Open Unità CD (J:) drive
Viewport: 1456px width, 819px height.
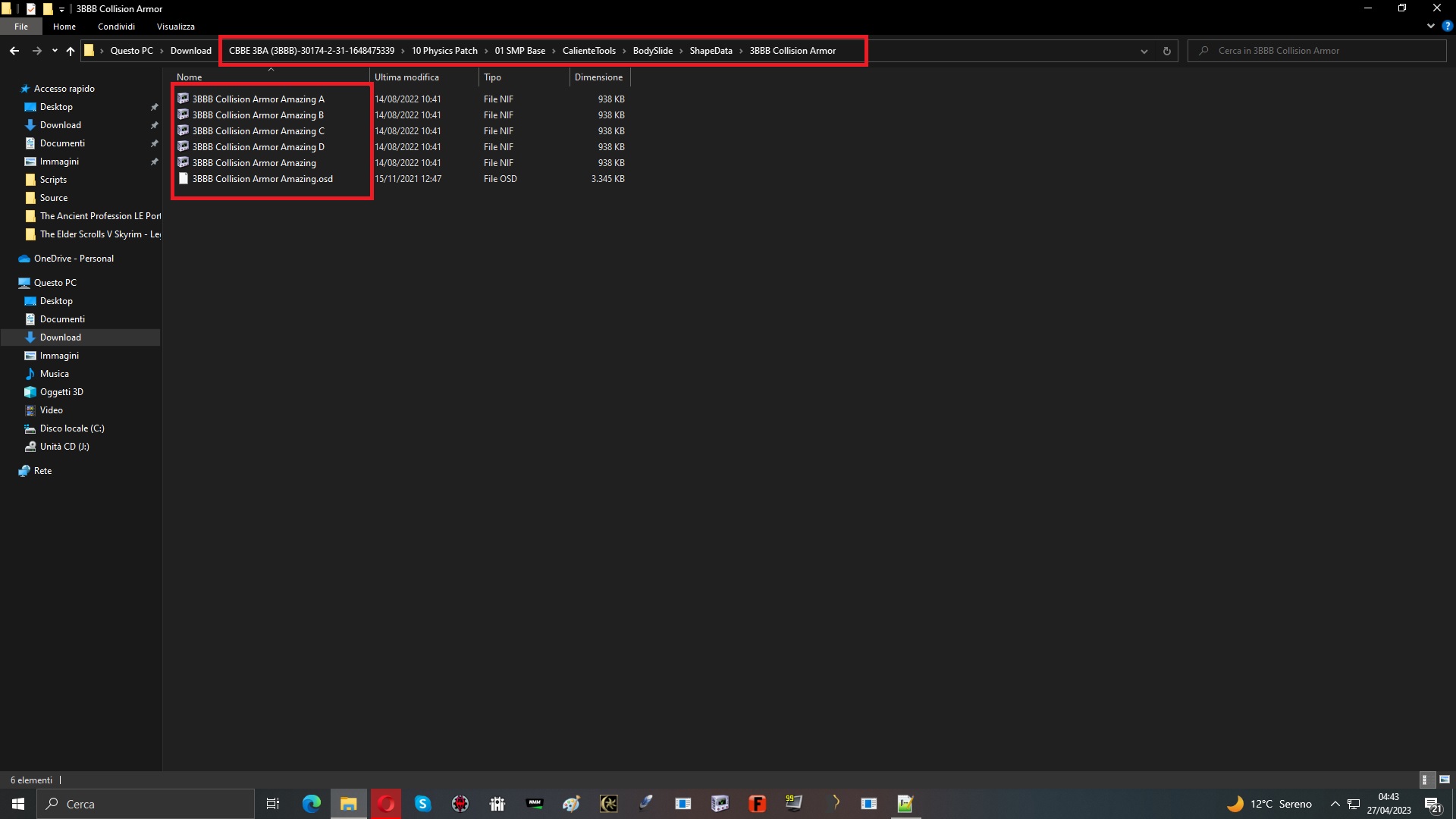click(64, 447)
